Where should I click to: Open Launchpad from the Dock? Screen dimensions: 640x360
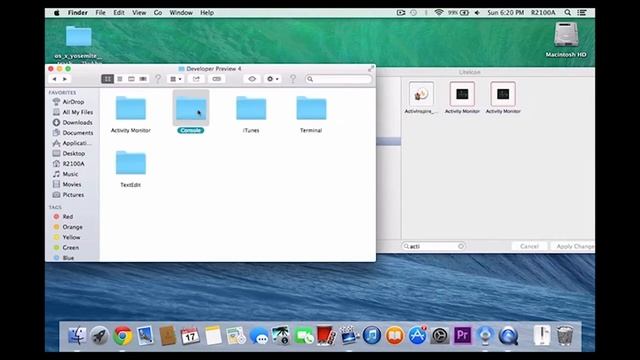99,336
